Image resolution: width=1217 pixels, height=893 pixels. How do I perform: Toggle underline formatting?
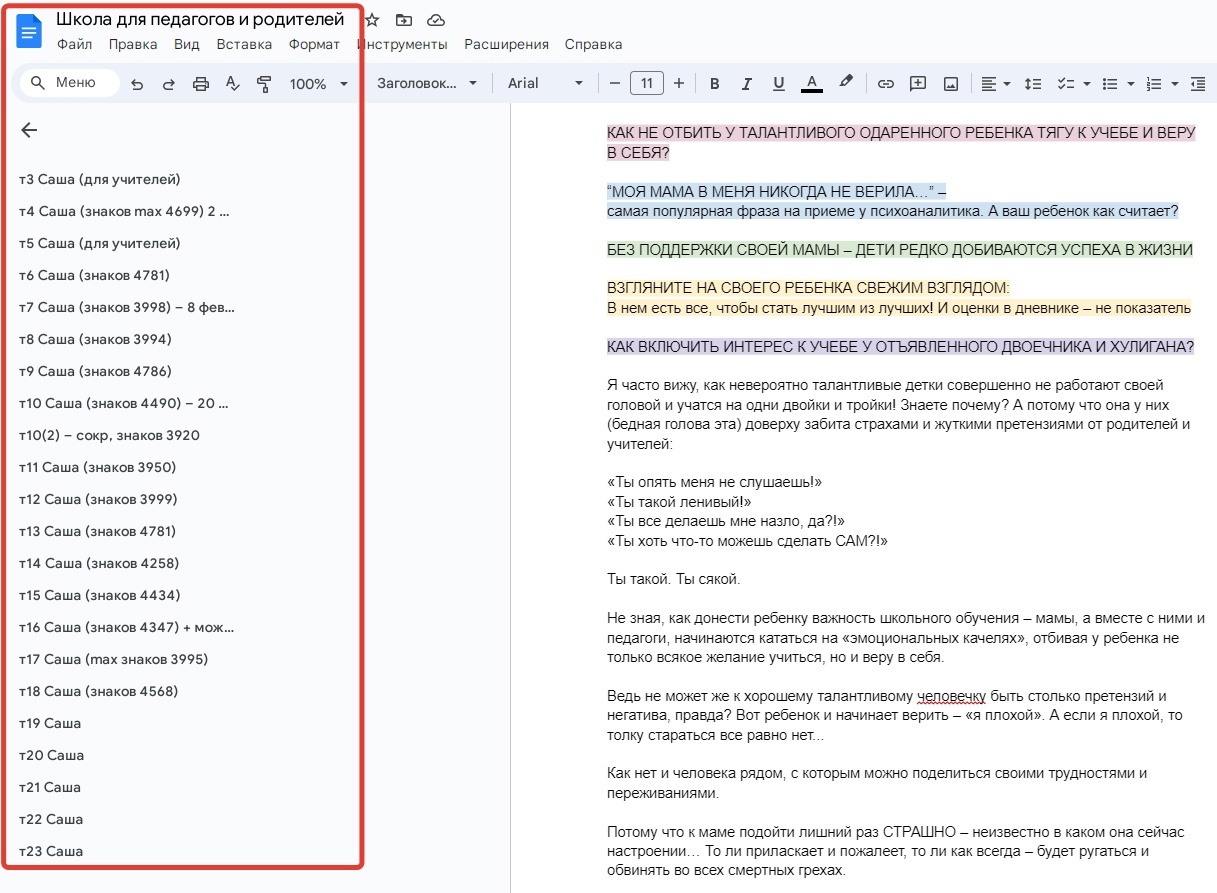click(779, 84)
